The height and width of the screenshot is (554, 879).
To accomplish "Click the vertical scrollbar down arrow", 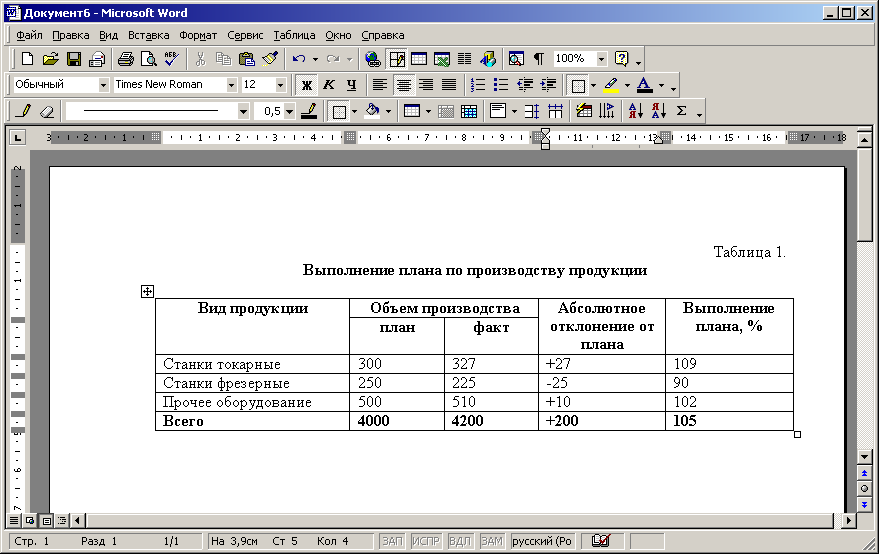I will click(x=864, y=457).
